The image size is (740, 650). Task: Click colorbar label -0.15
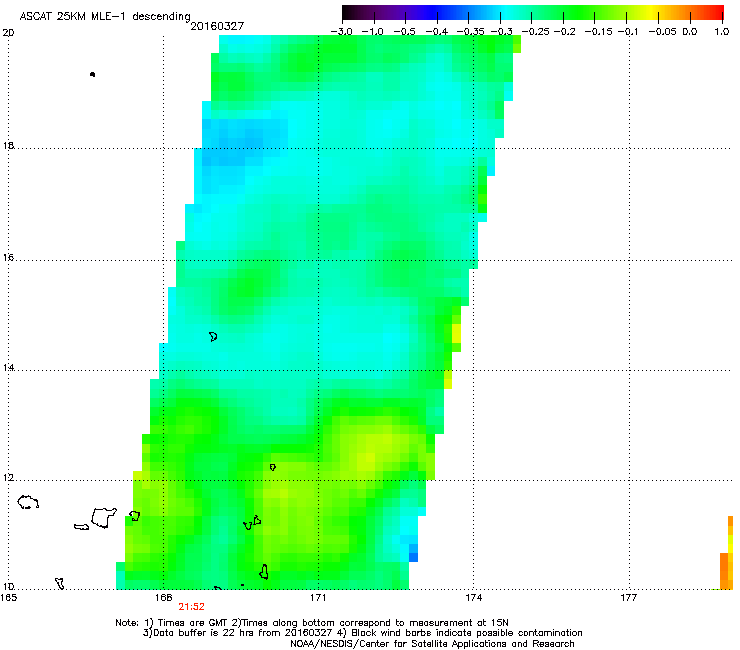pyautogui.click(x=598, y=32)
